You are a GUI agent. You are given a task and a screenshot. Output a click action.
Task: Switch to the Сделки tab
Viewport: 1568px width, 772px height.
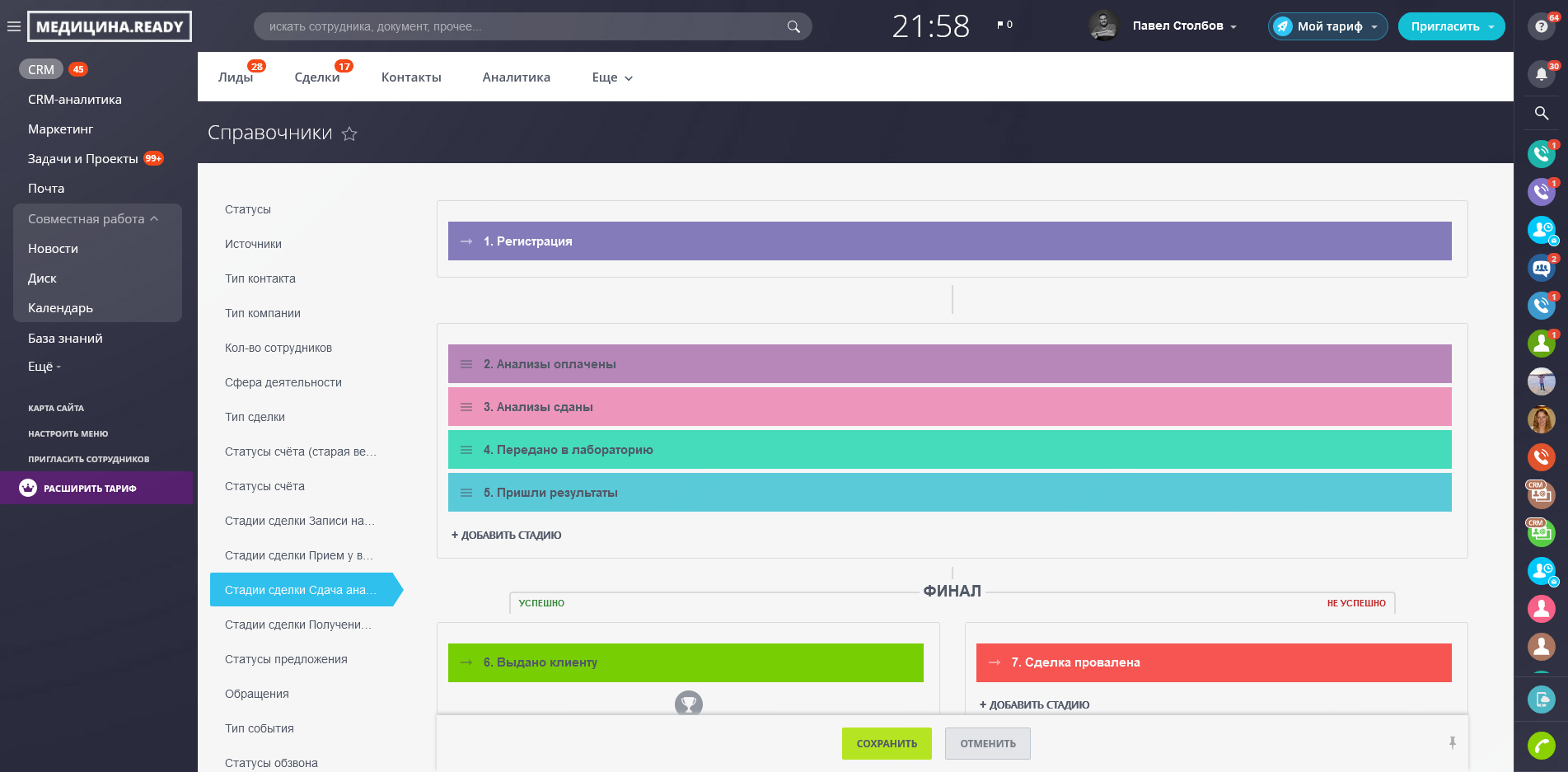click(x=317, y=77)
